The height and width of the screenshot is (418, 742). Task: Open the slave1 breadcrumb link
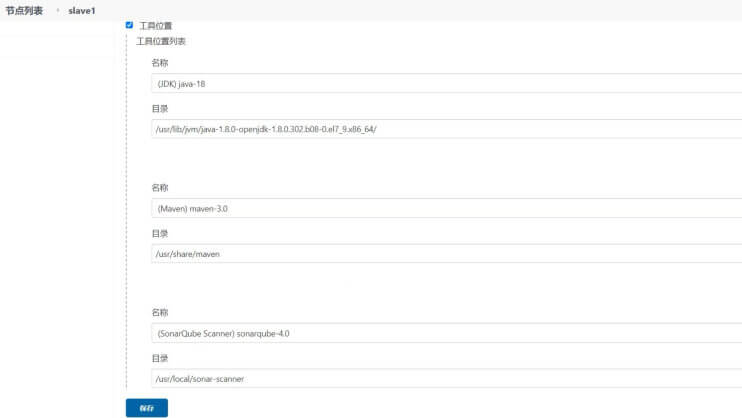[81, 10]
